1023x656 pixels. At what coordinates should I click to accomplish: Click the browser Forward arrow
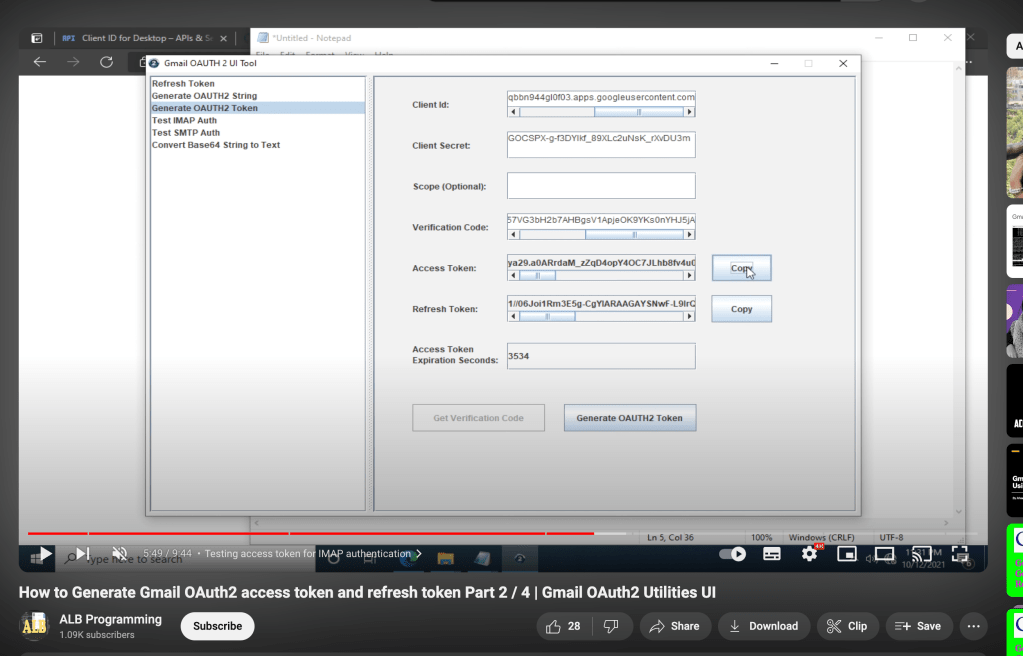click(x=73, y=62)
